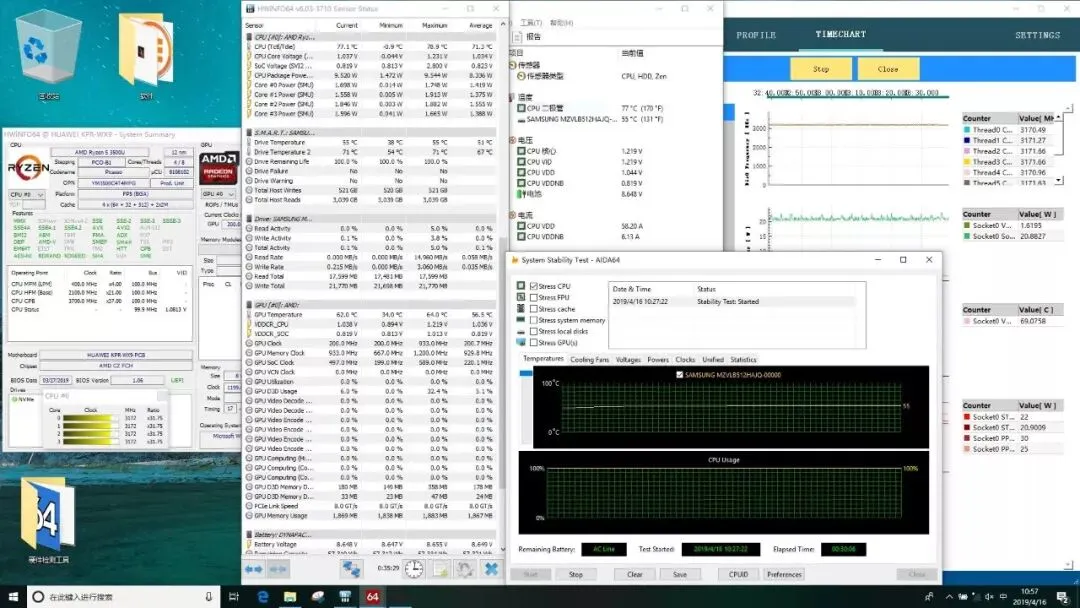Collapse the CPU [#0] AMD Ryzen sensor group
1080x608 pixels.
pyautogui.click(x=249, y=36)
